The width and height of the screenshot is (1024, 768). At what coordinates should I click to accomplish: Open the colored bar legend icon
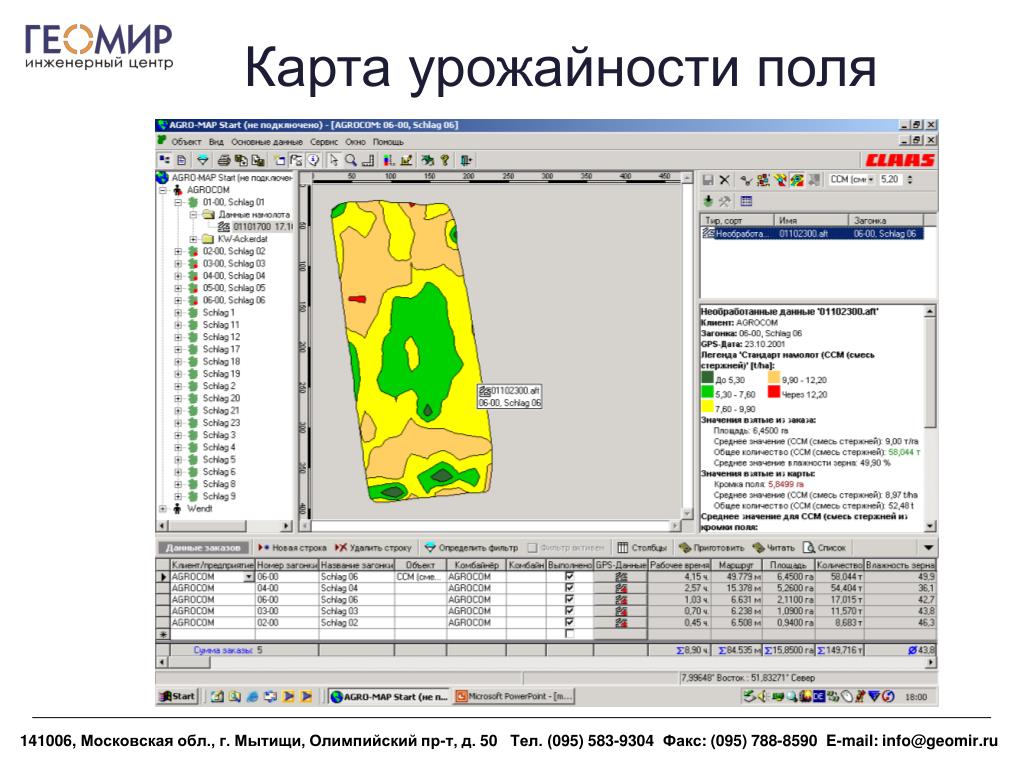pos(389,160)
